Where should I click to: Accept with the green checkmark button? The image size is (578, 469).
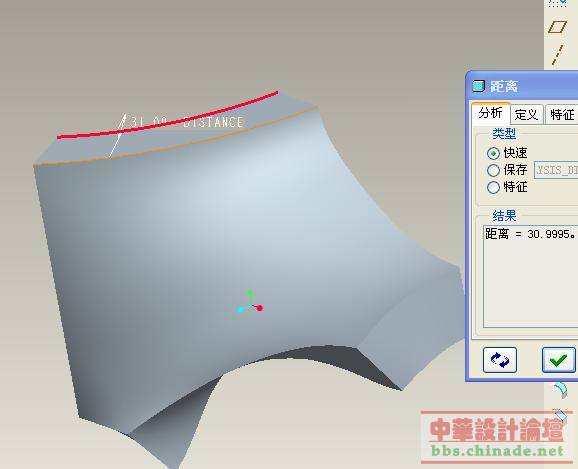[558, 359]
